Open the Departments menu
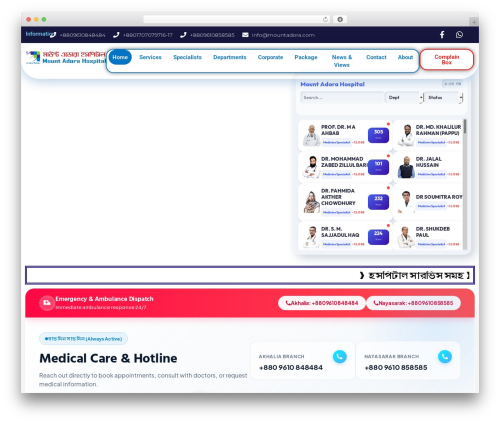This screenshot has width=500, height=423. (230, 57)
